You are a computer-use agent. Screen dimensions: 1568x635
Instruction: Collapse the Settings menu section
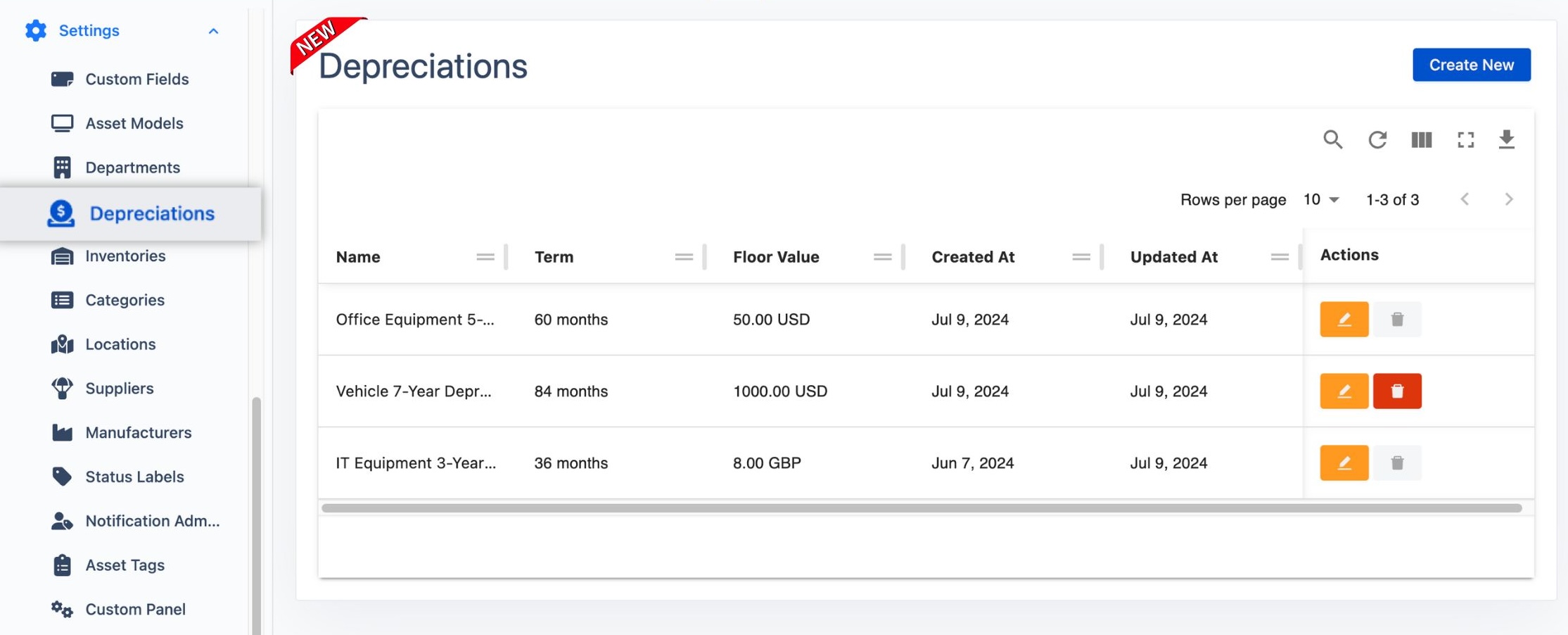213,31
